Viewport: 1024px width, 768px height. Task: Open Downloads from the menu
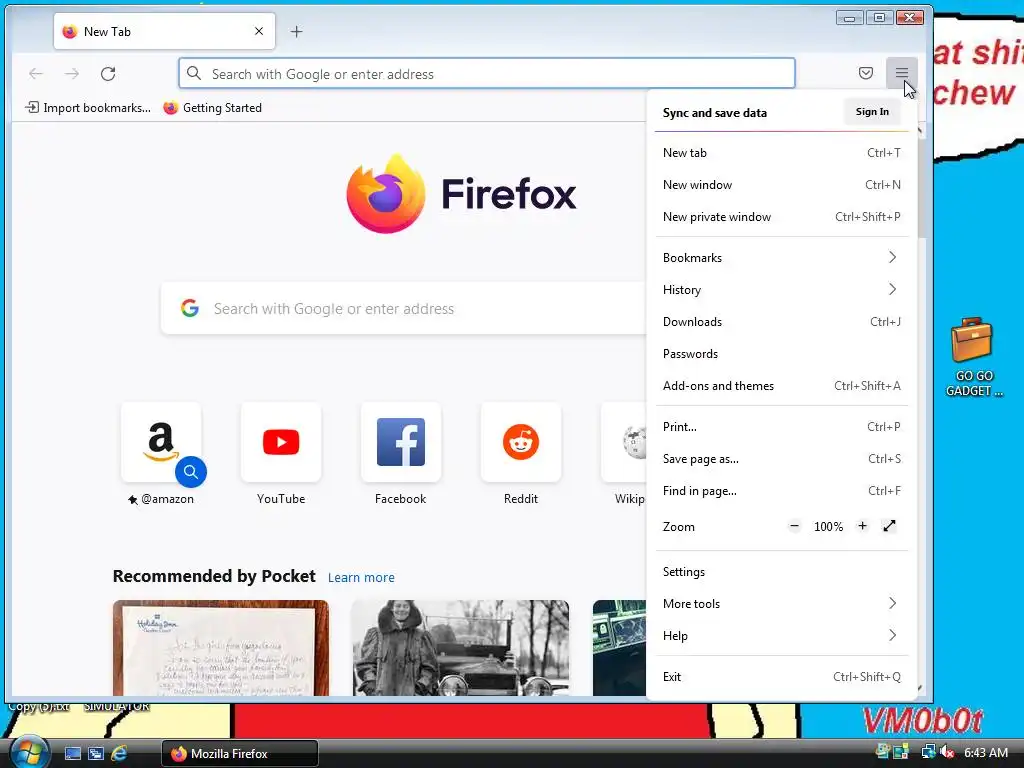[x=781, y=322]
